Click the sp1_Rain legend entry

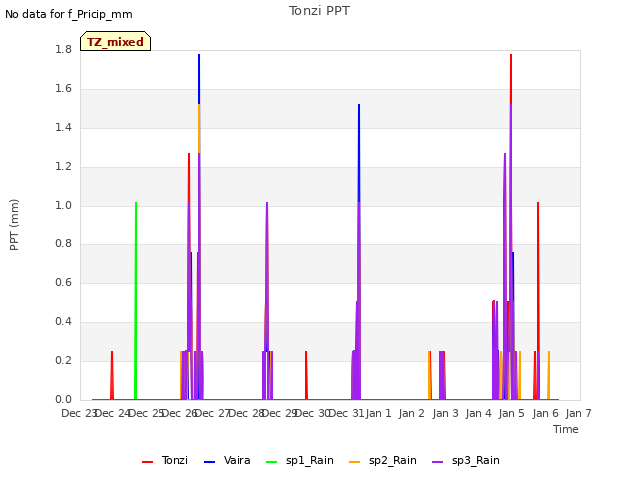[x=300, y=460]
